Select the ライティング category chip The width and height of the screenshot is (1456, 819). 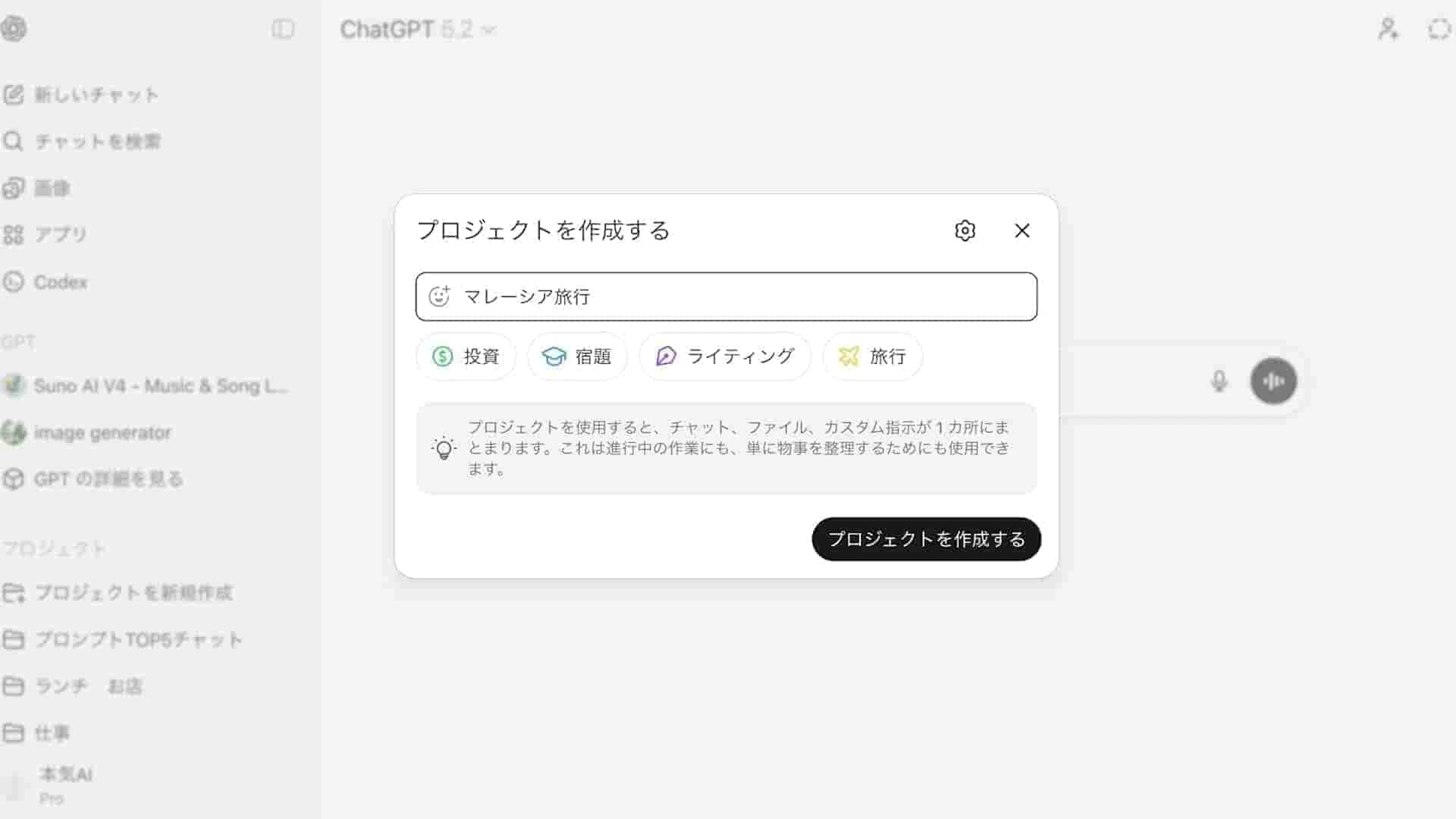pos(725,356)
